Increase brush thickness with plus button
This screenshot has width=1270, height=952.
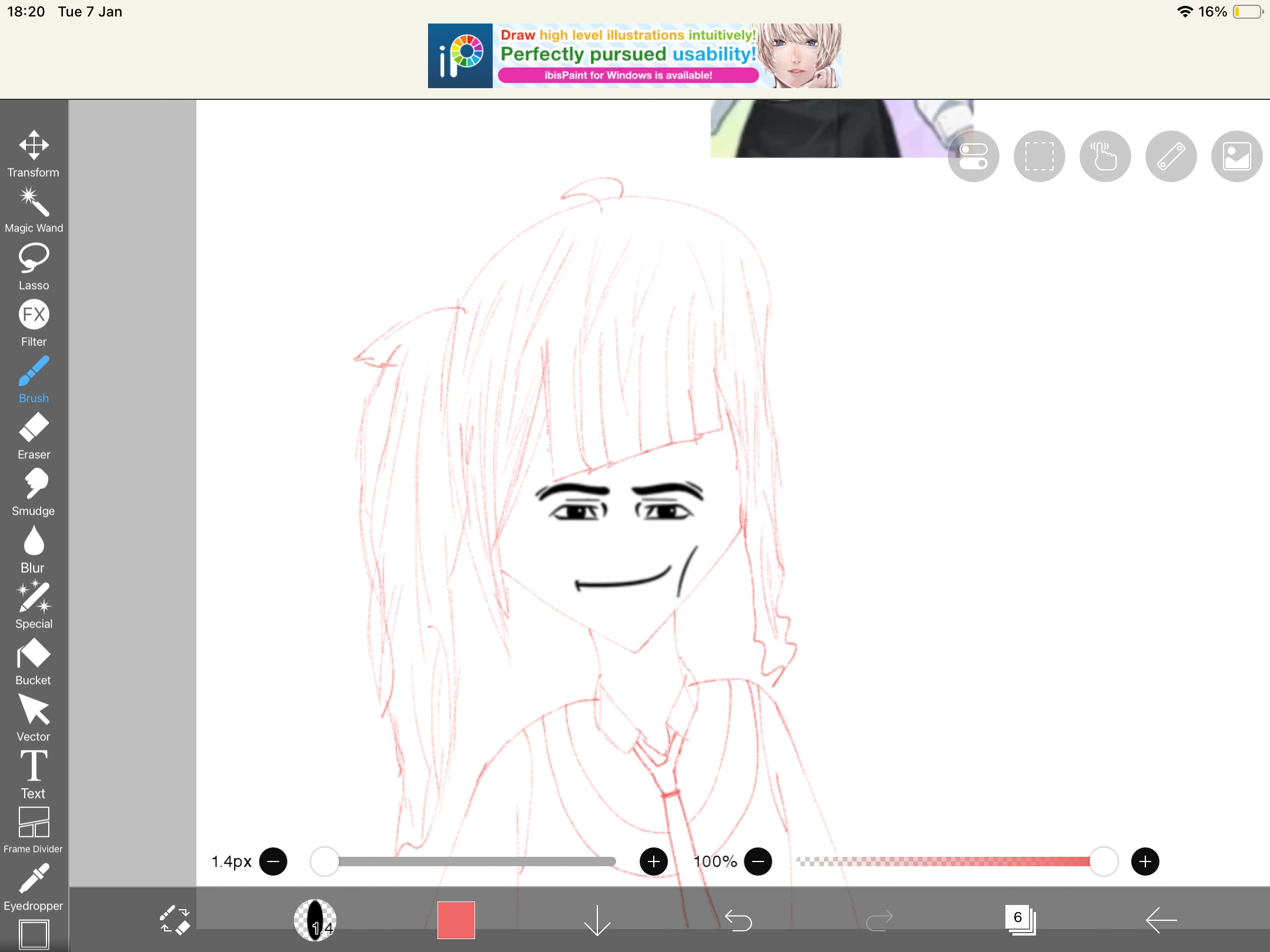pyautogui.click(x=653, y=862)
